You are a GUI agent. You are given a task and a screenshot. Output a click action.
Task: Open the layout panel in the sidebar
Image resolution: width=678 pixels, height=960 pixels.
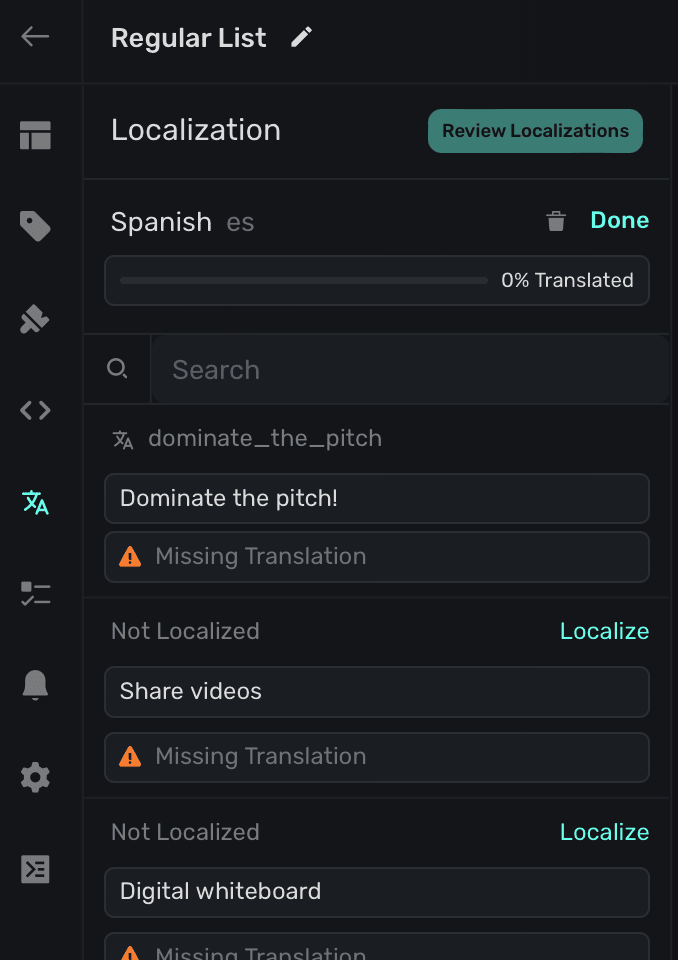click(35, 135)
